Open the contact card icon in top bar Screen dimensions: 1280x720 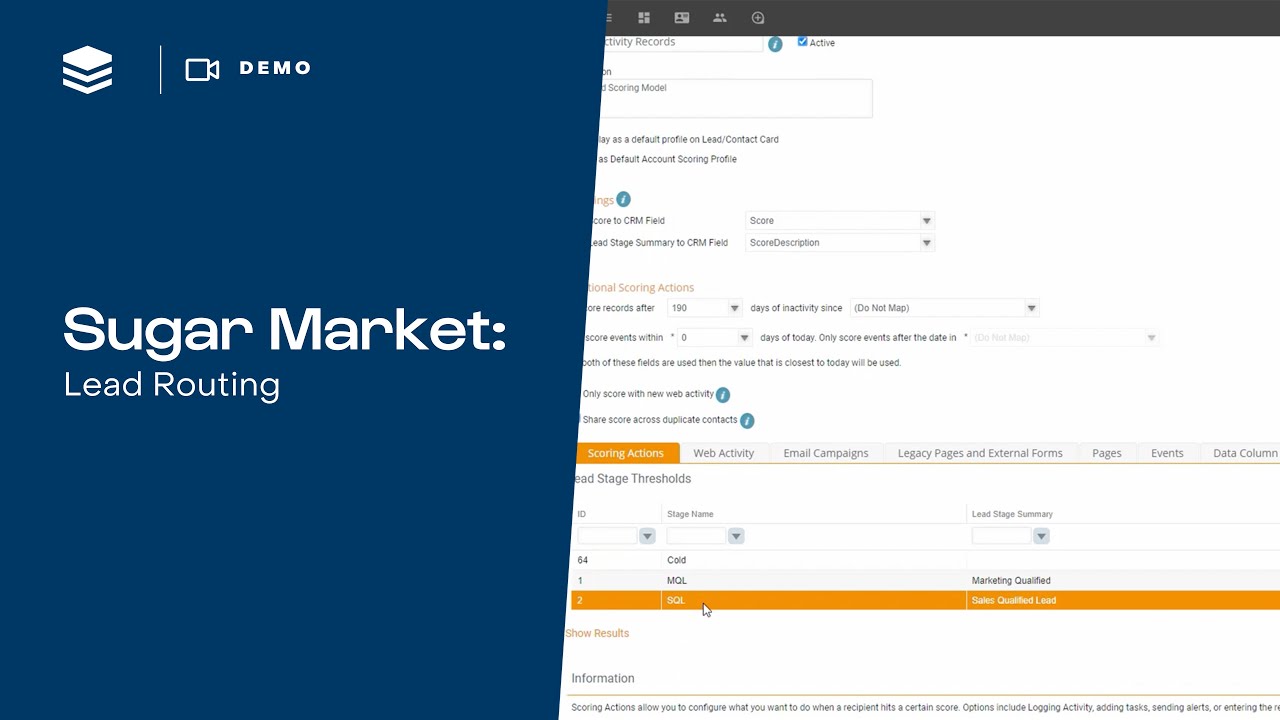pyautogui.click(x=682, y=18)
